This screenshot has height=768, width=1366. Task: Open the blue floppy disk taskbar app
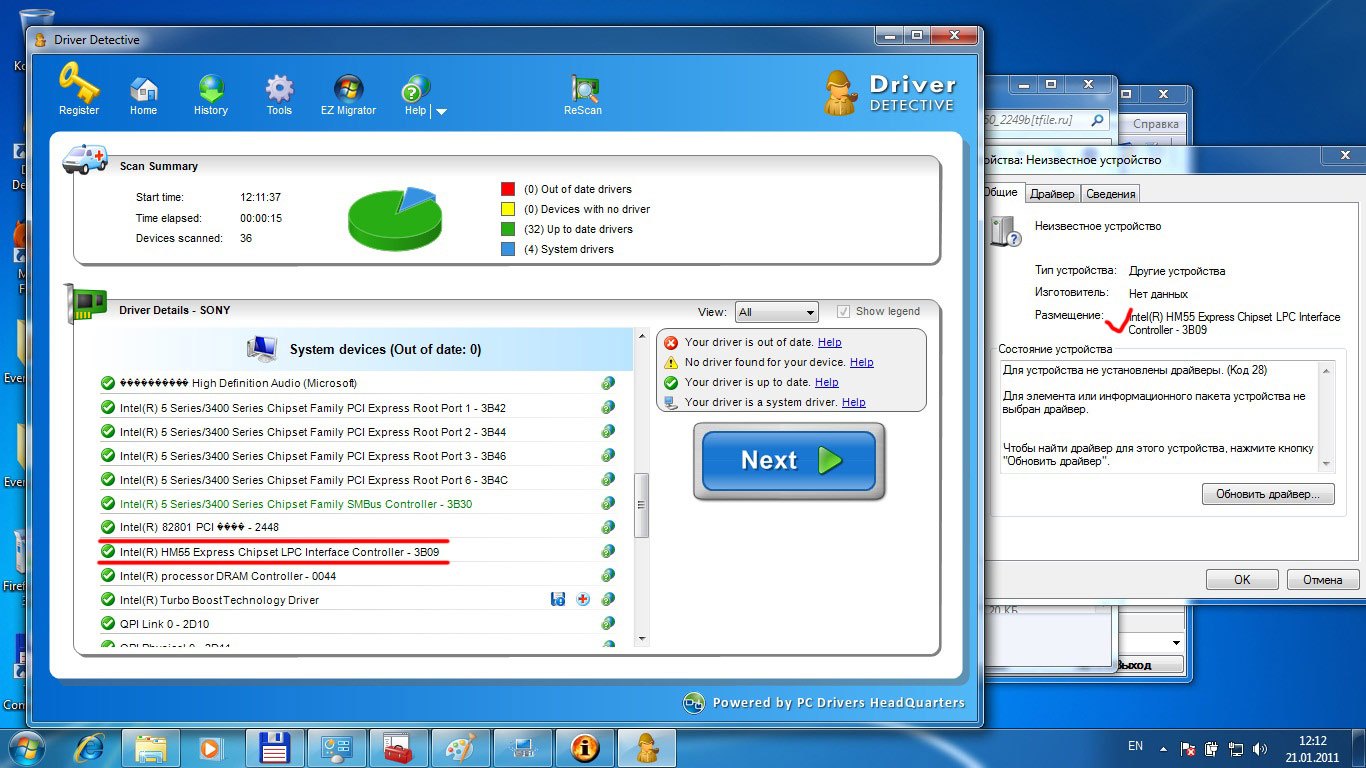274,747
